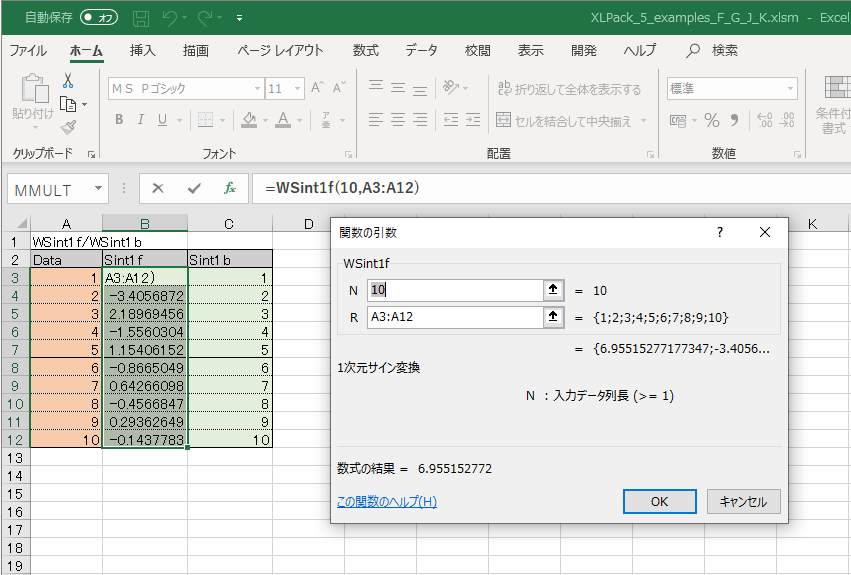Click OK in the function arguments dialog
The height and width of the screenshot is (575, 851).
point(659,501)
